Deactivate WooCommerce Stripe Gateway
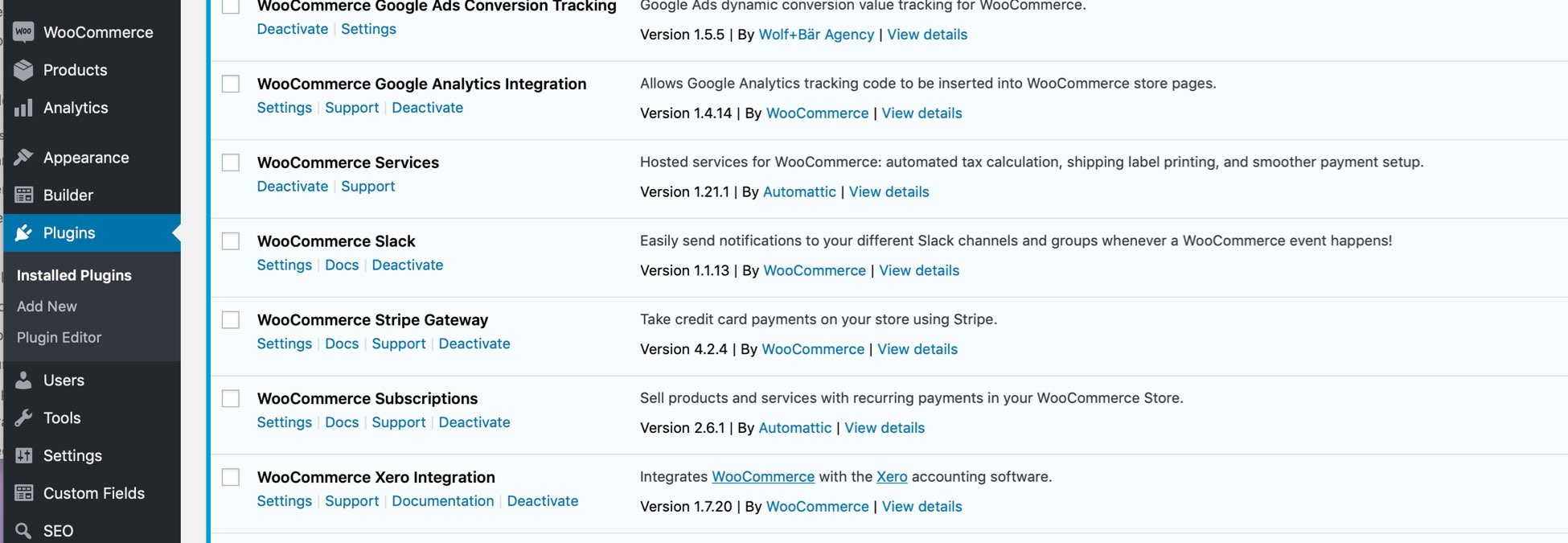 pos(474,344)
